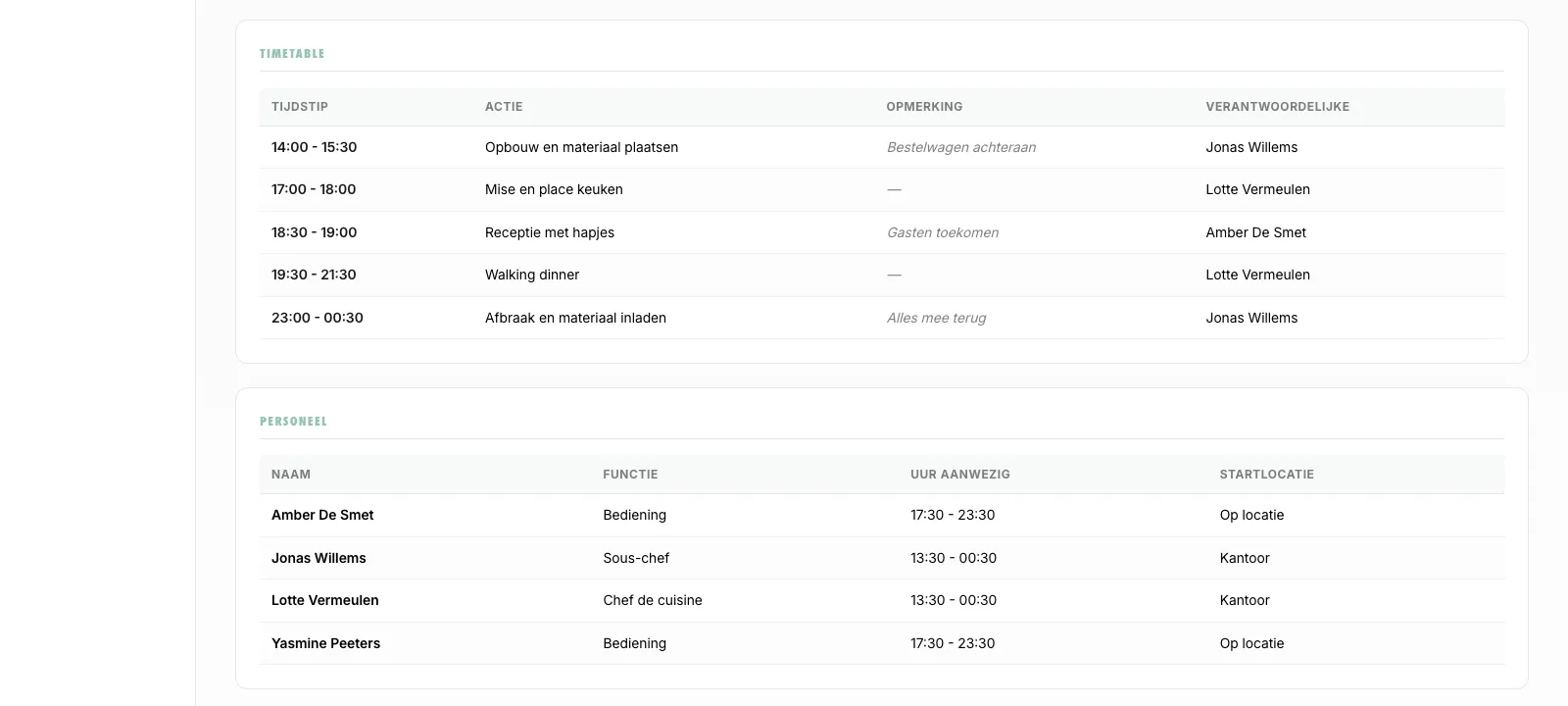The width and height of the screenshot is (1568, 706).
Task: Select the STARTLOCATIE column header
Action: [x=1267, y=475]
